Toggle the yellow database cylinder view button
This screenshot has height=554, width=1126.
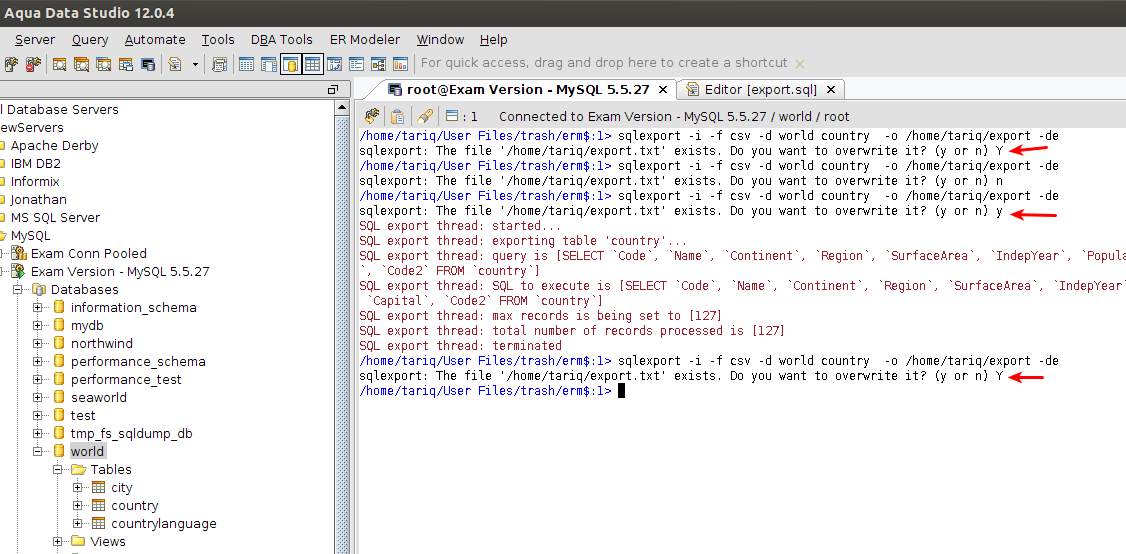[291, 64]
